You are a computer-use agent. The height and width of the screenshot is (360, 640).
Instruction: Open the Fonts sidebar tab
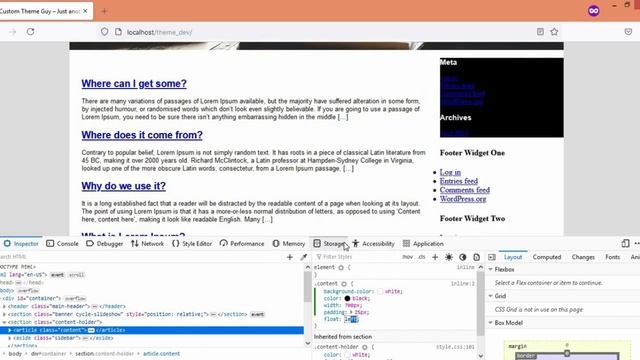[612, 257]
